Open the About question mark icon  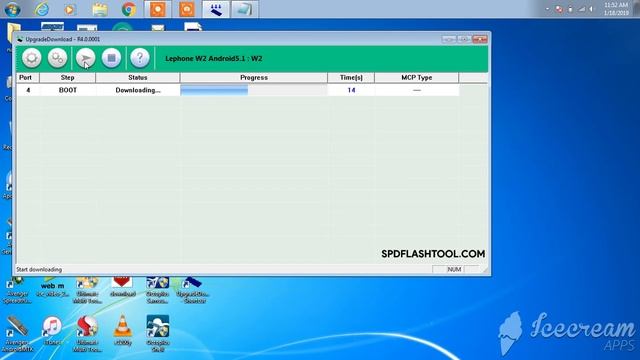pos(140,58)
